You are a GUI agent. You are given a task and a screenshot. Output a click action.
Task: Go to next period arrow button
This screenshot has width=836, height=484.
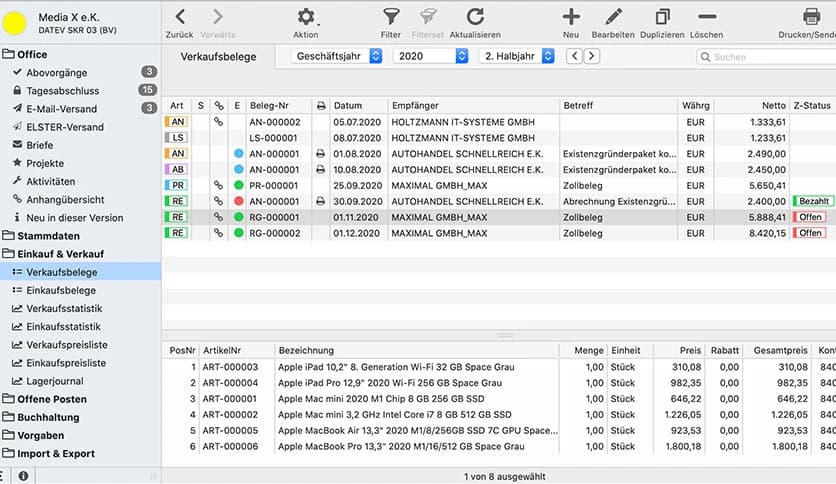pyautogui.click(x=592, y=56)
